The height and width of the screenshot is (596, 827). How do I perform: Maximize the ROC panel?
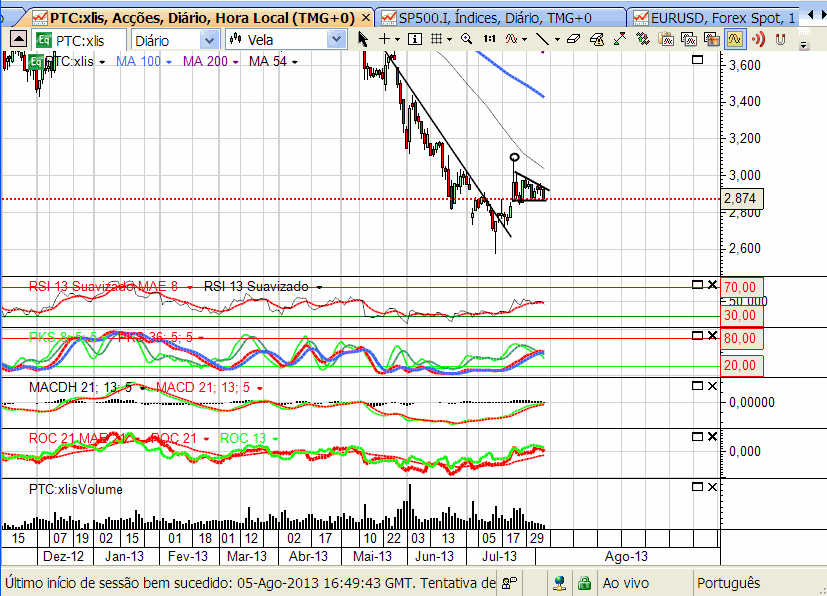(697, 436)
